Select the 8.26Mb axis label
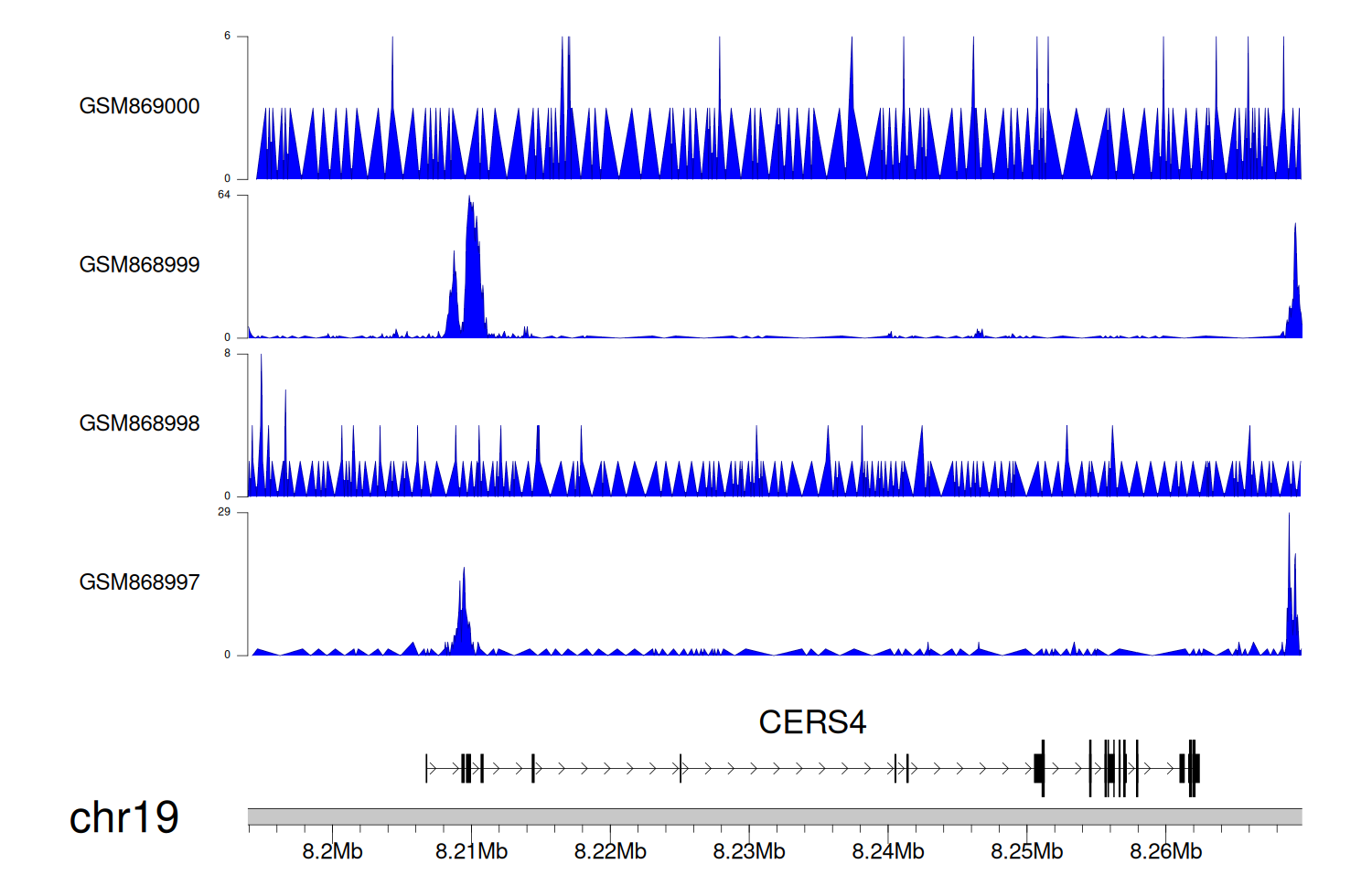 click(x=1165, y=852)
